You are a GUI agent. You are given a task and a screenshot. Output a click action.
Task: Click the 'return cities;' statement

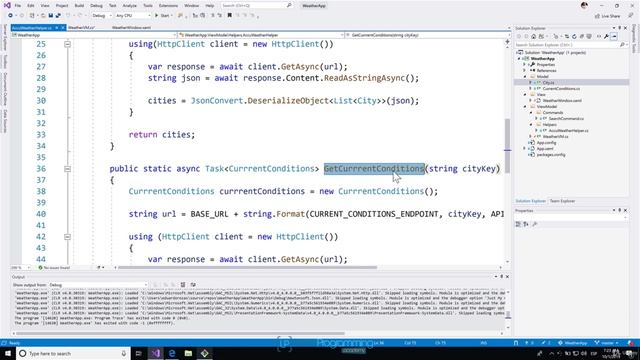tap(162, 135)
